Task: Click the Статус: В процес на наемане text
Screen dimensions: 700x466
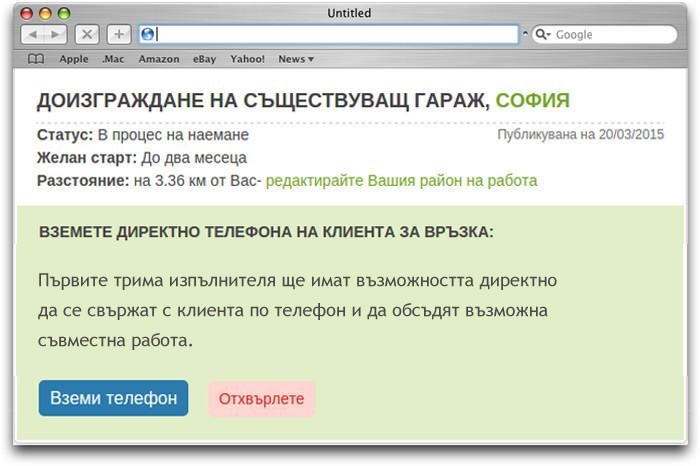Action: click(x=143, y=135)
